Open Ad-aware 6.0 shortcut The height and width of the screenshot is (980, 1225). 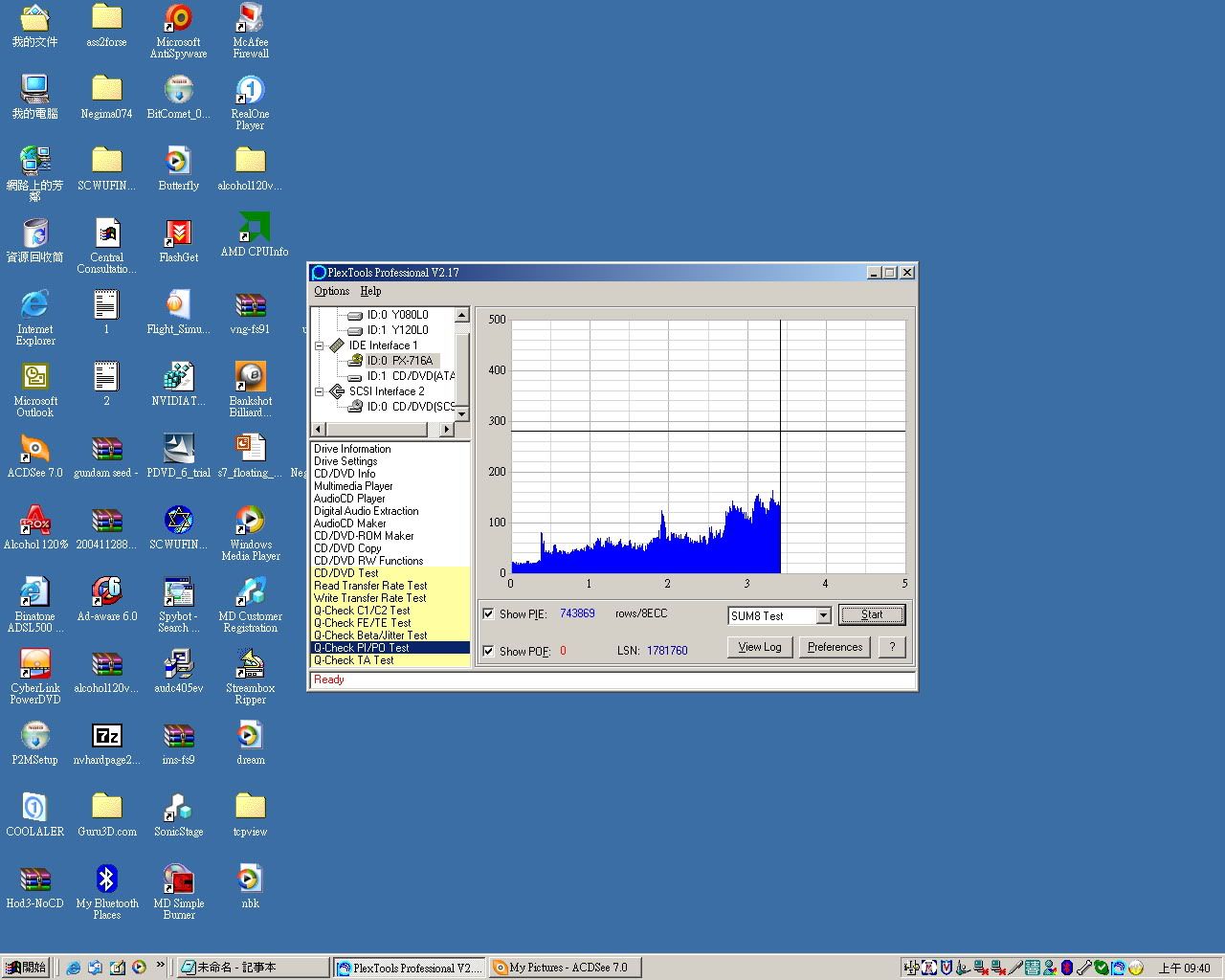(x=106, y=600)
